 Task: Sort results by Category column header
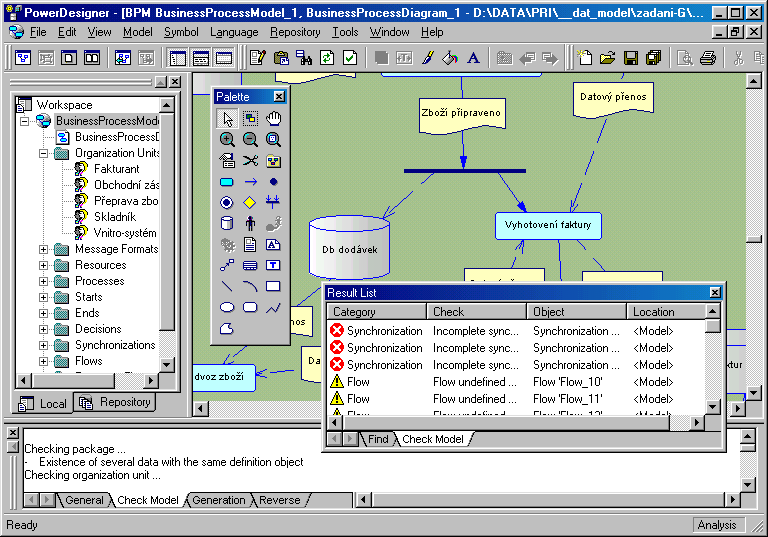tap(377, 312)
